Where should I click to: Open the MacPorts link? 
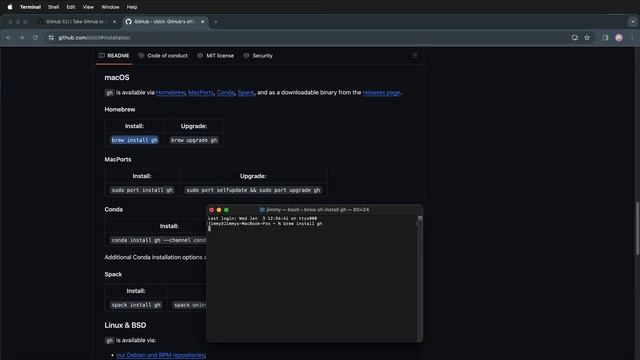(201, 93)
